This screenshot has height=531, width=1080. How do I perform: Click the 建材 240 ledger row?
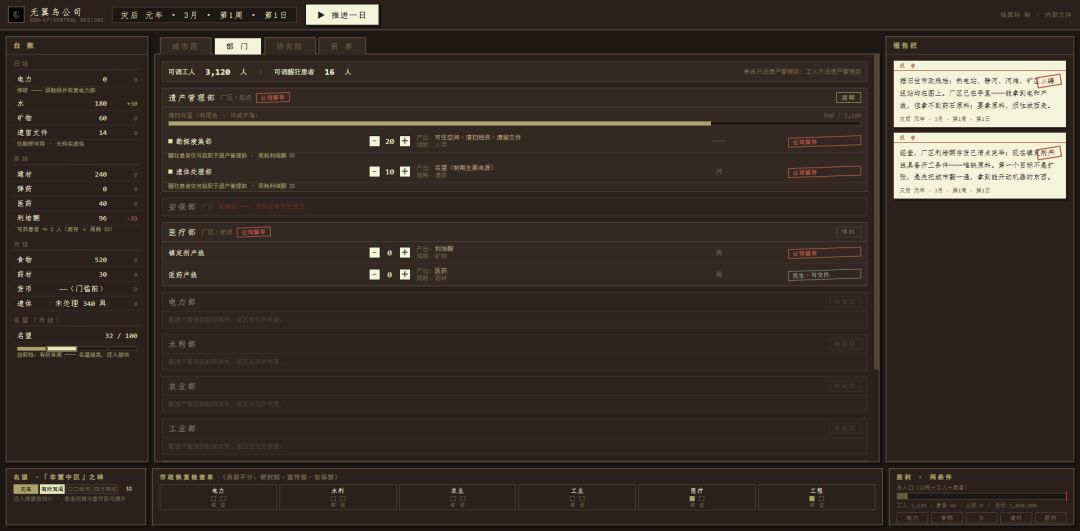(x=77, y=174)
